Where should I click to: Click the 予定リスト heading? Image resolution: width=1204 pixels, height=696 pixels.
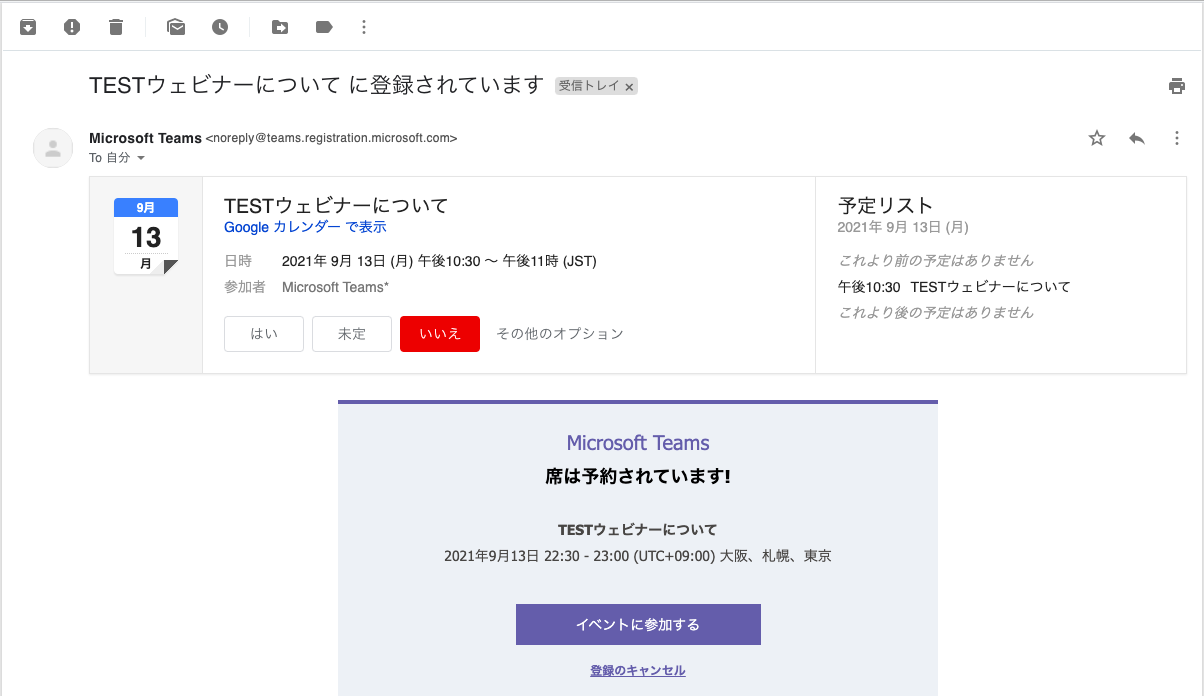pos(886,206)
